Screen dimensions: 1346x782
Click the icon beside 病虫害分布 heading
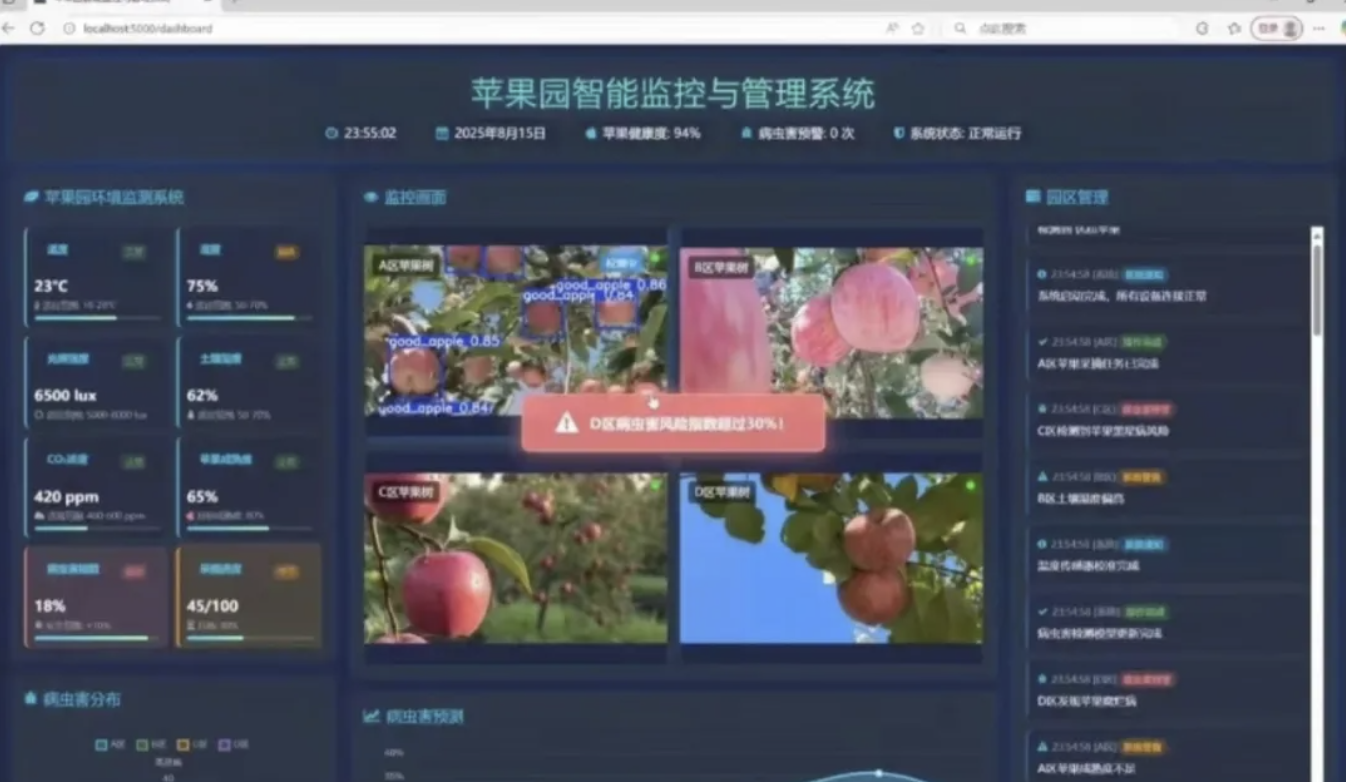[30, 699]
